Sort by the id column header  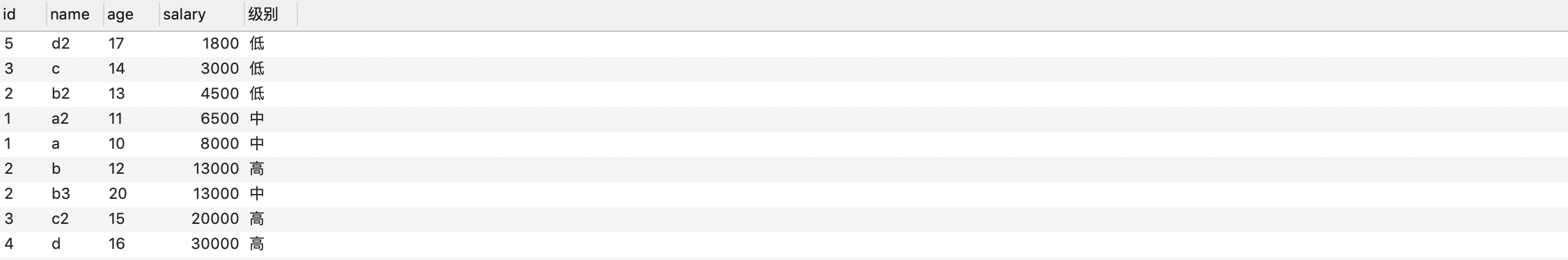23,15
